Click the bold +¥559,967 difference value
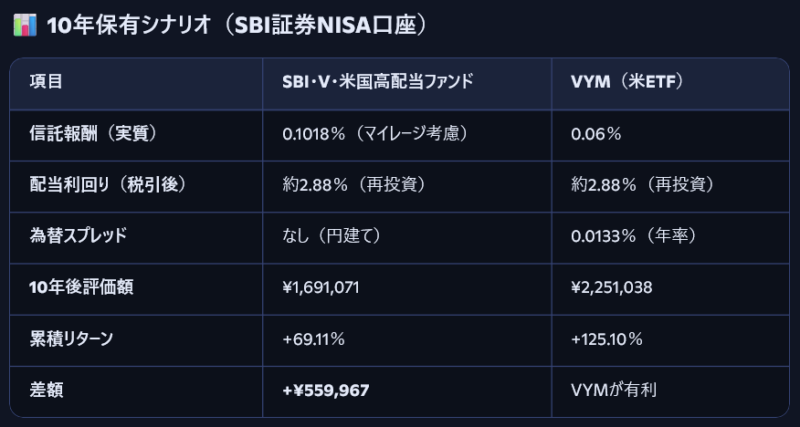800x427 pixels. [x=326, y=390]
